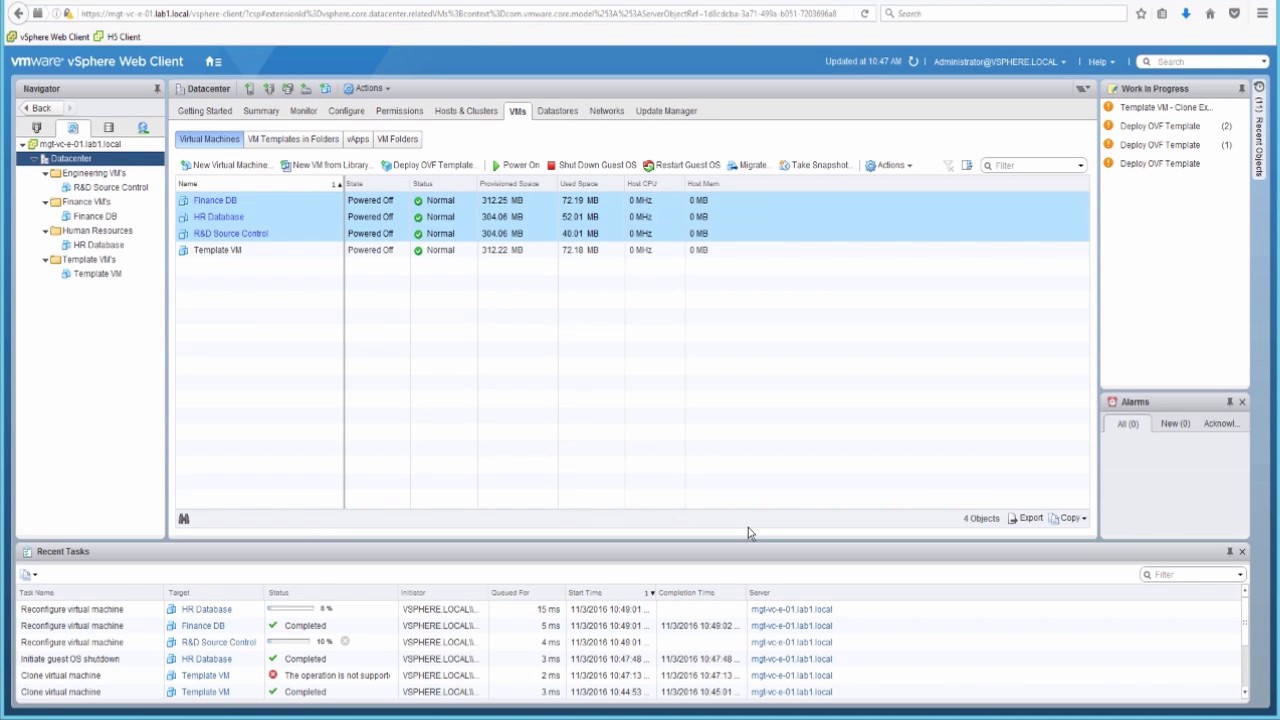Show New (0) alarms tab
Screen dimensions: 1280x720
tap(1175, 424)
